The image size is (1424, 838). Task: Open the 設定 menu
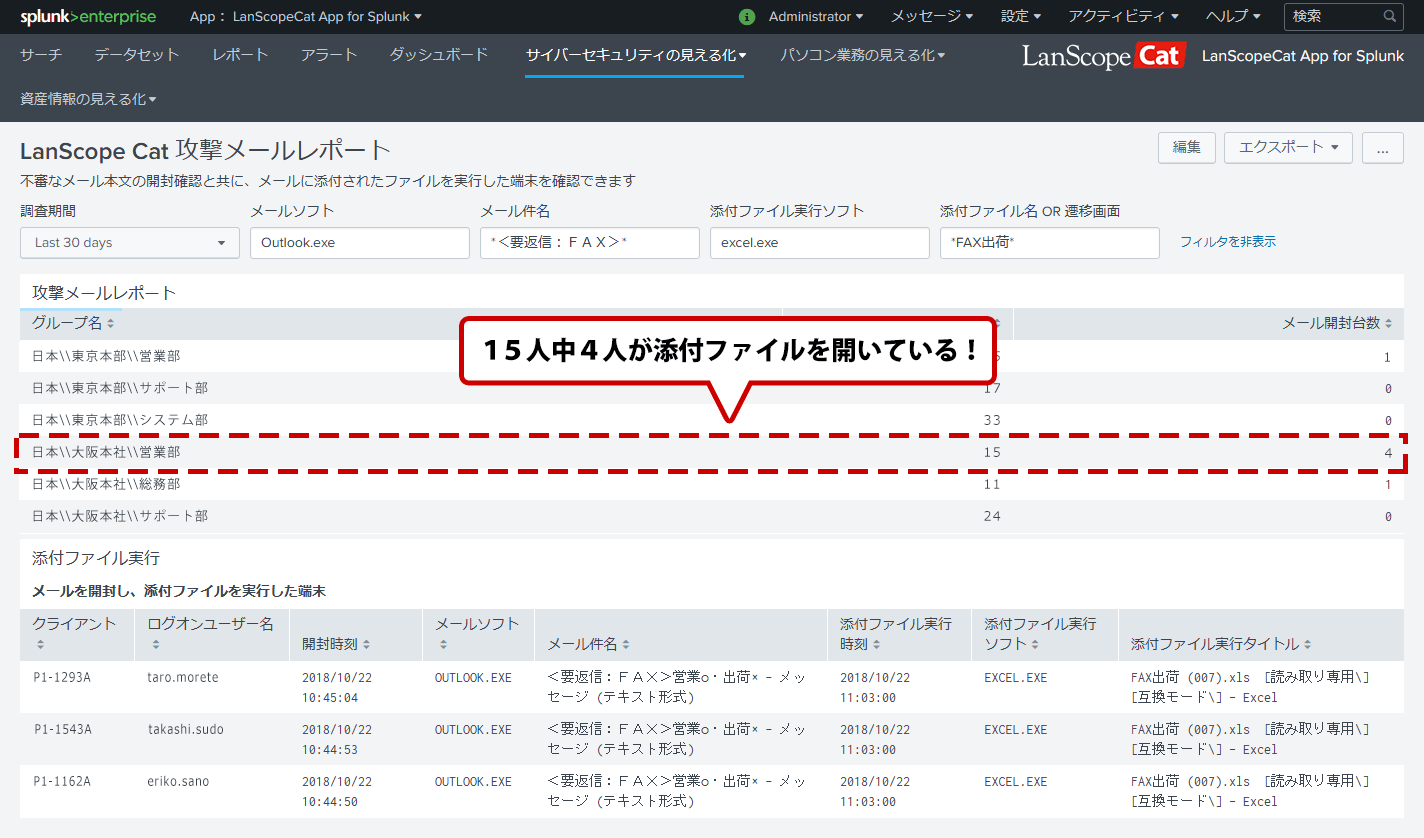coord(1021,17)
